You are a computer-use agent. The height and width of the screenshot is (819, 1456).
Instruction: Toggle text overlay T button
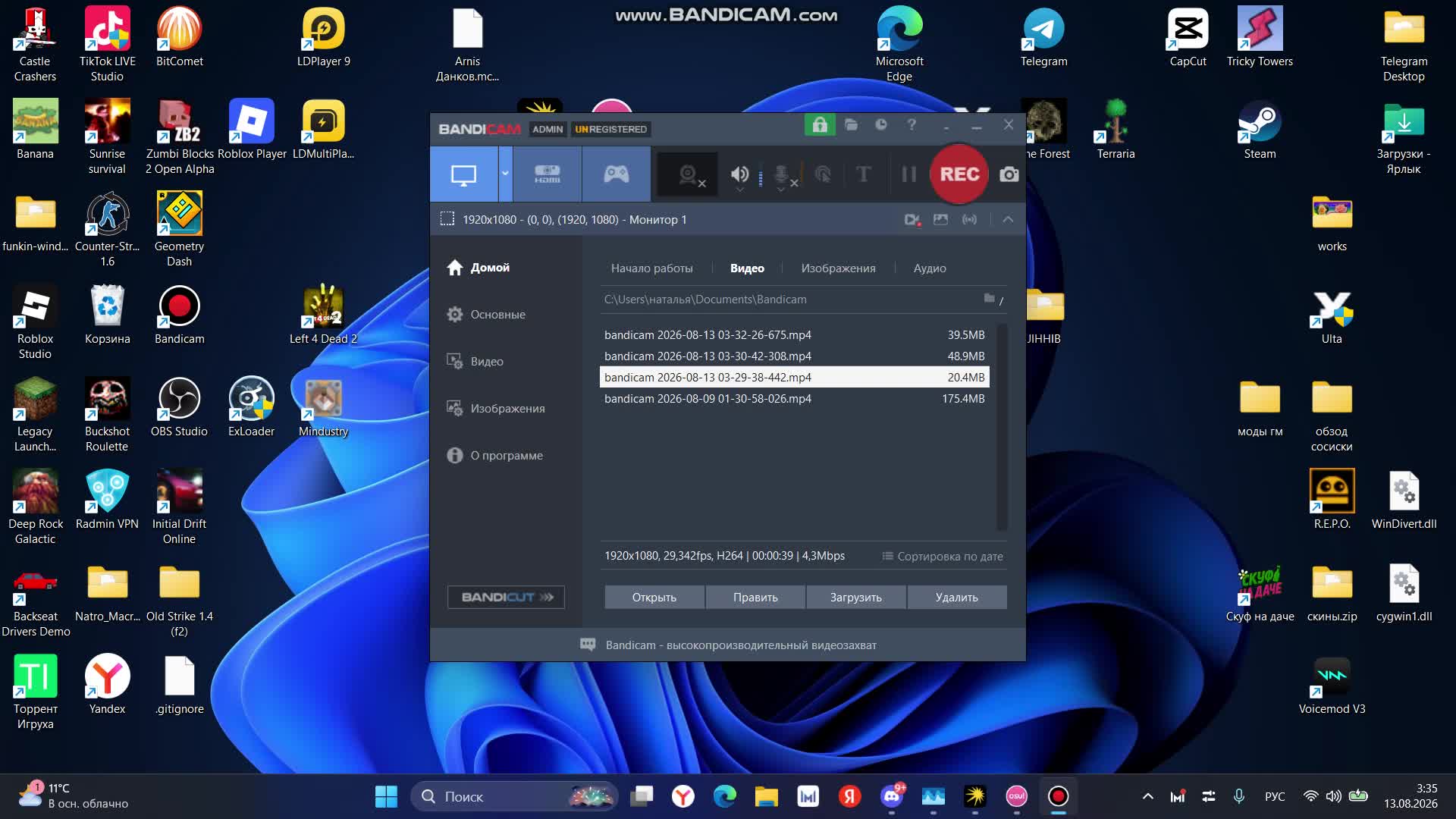click(863, 174)
